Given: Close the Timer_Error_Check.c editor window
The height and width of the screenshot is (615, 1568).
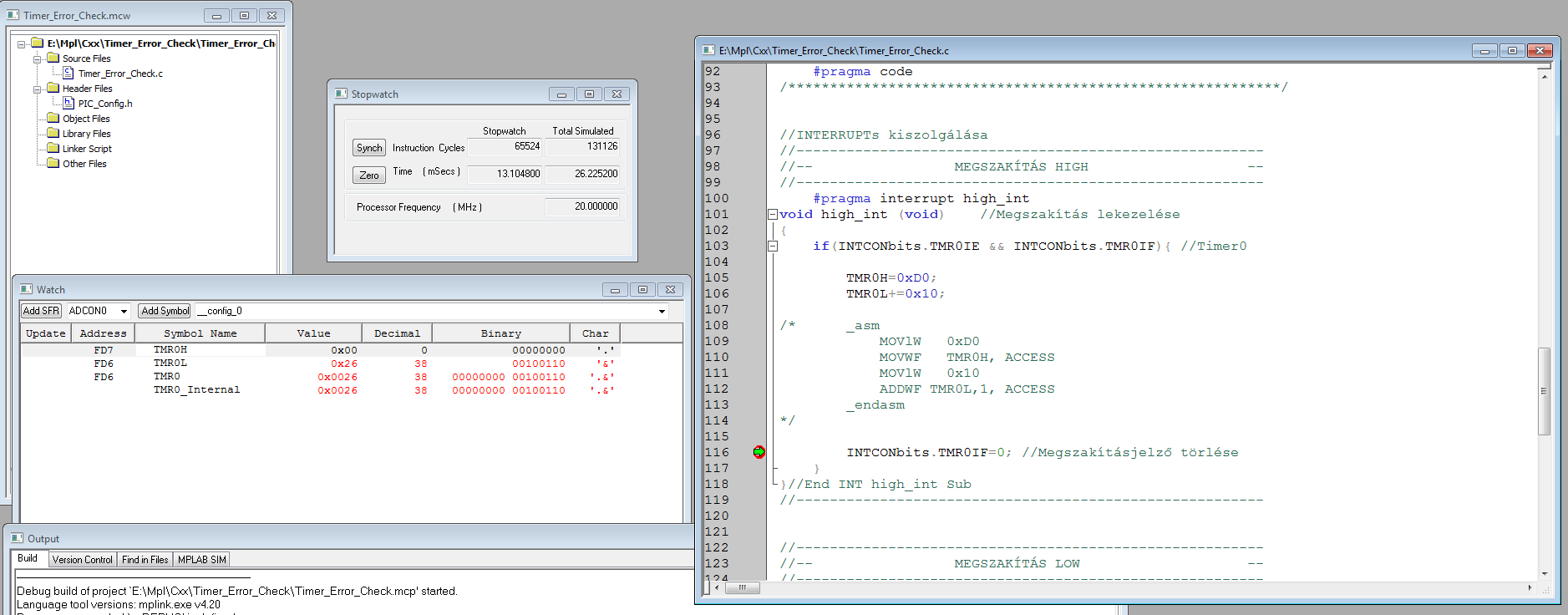Looking at the screenshot, I should pyautogui.click(x=1540, y=51).
